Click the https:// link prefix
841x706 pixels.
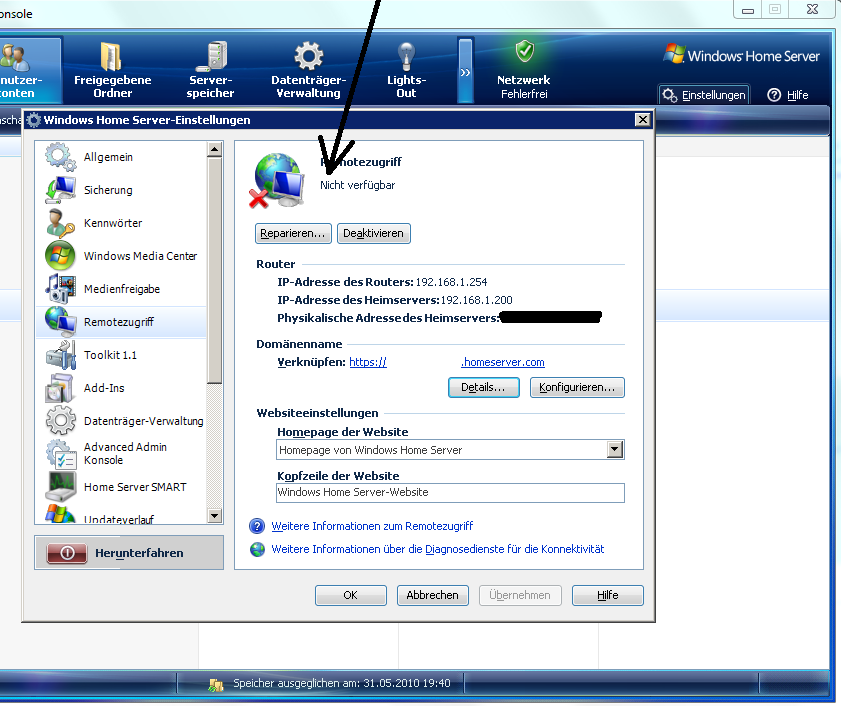click(368, 362)
